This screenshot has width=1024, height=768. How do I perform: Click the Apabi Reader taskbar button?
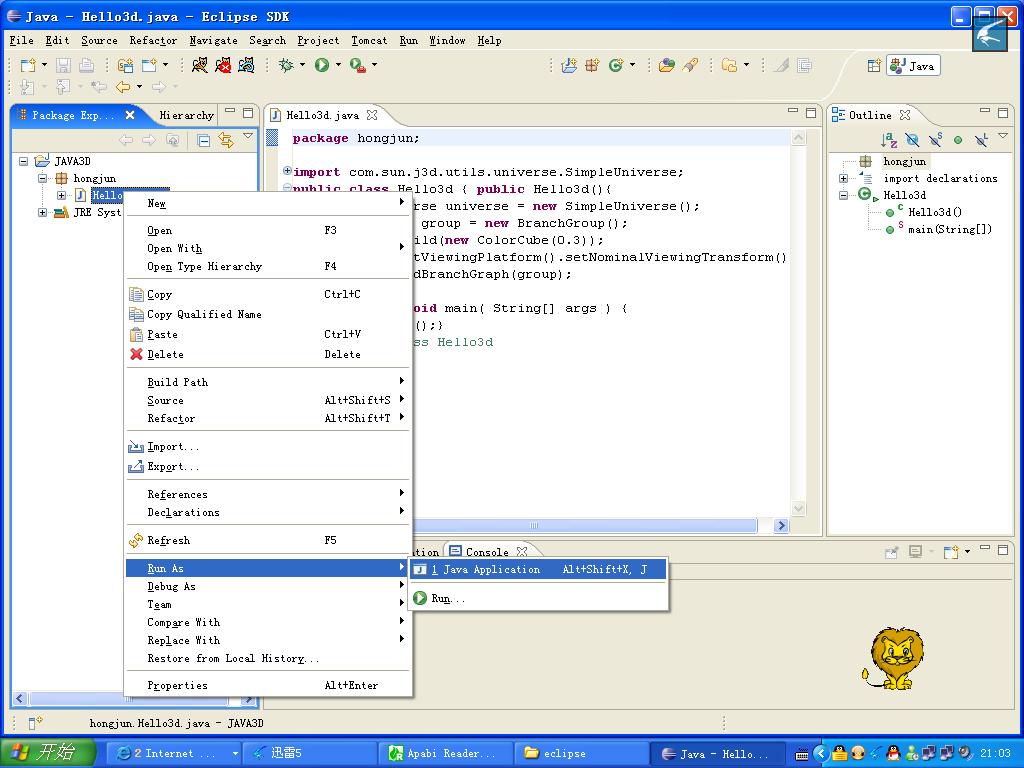[x=445, y=754]
